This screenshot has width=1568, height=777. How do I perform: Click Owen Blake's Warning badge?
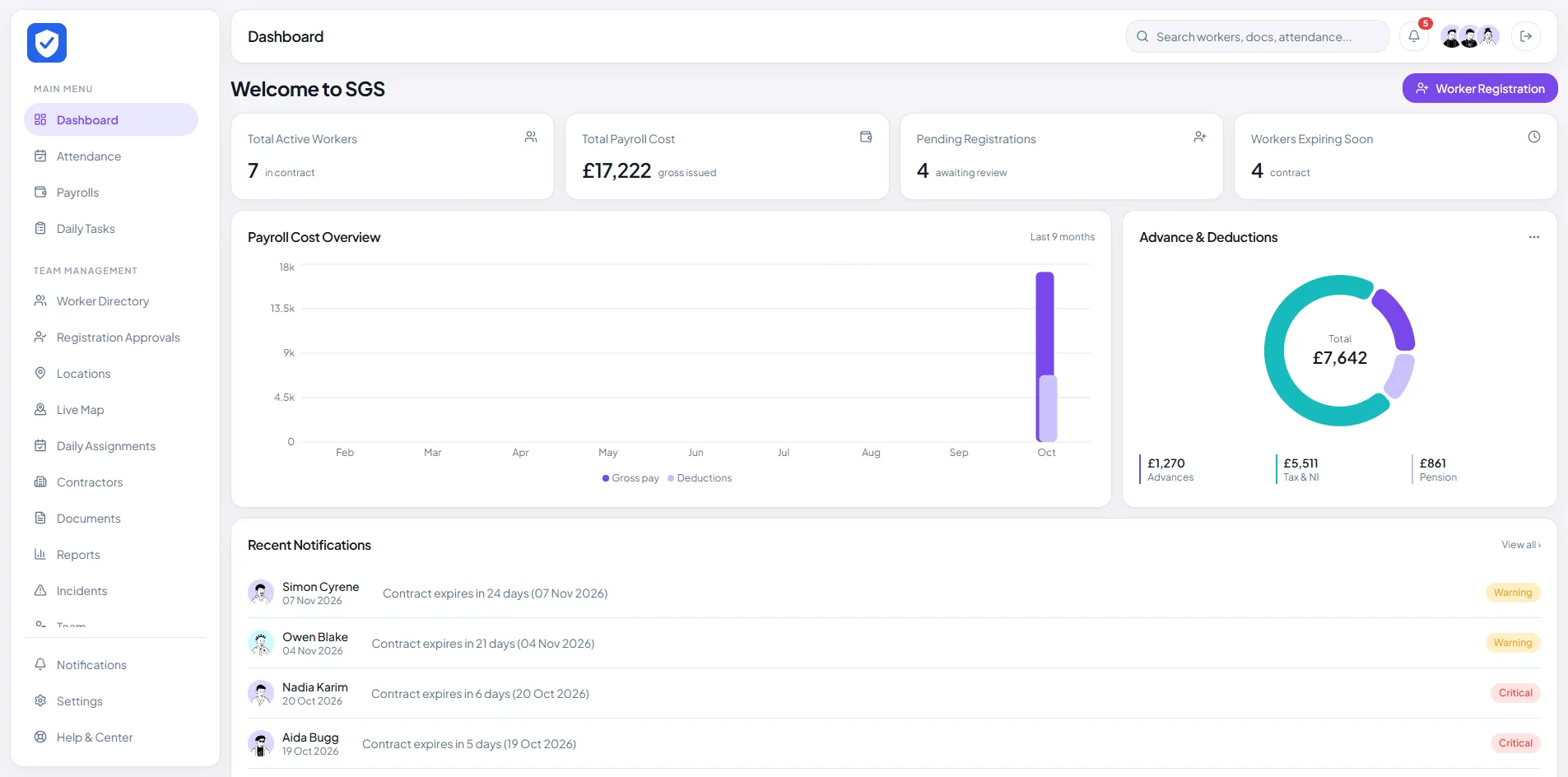1513,643
